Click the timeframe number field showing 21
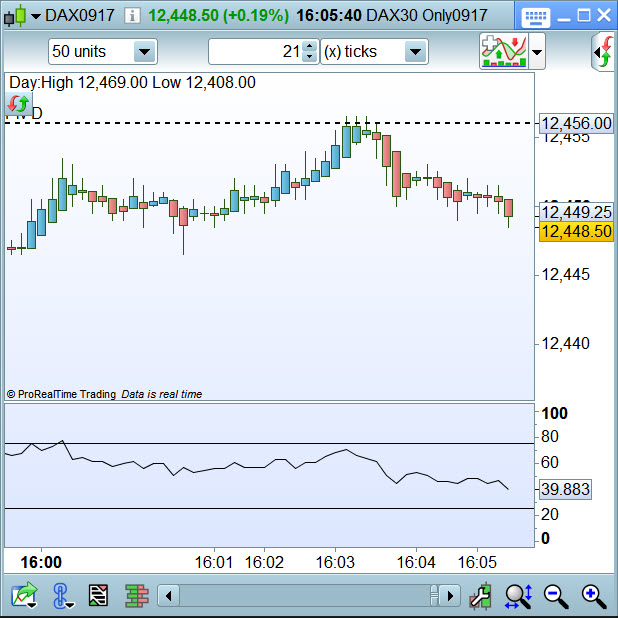The height and width of the screenshot is (618, 618). [x=255, y=52]
